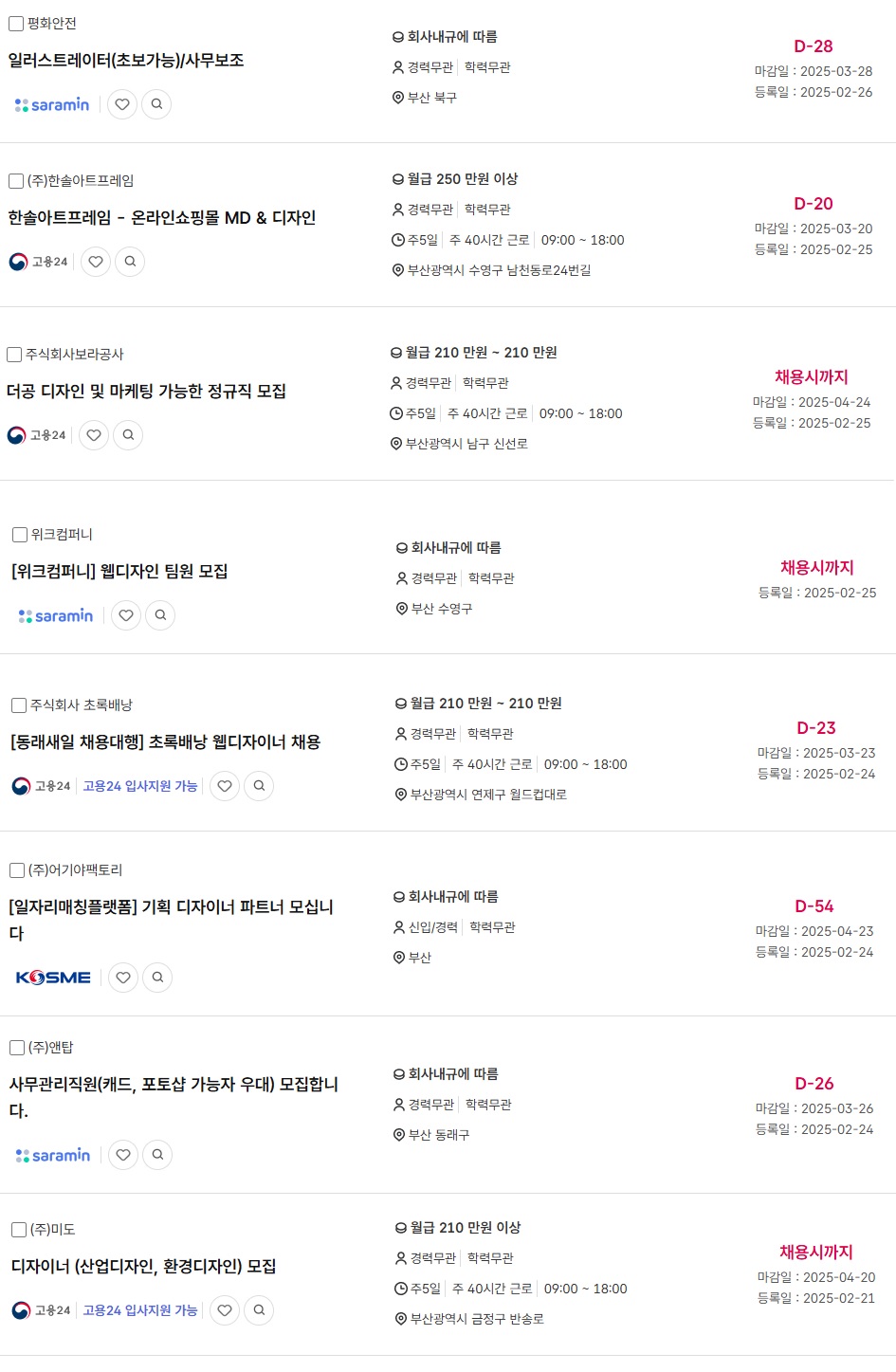Add 위크컴퍼니 웹디자인 job to favorites
Screen dimensions: 896x1372
click(126, 615)
